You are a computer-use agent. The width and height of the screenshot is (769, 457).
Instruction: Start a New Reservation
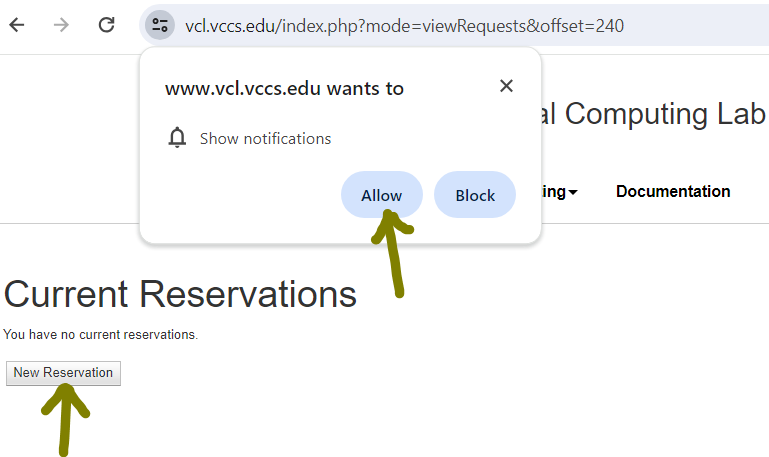[x=63, y=373]
